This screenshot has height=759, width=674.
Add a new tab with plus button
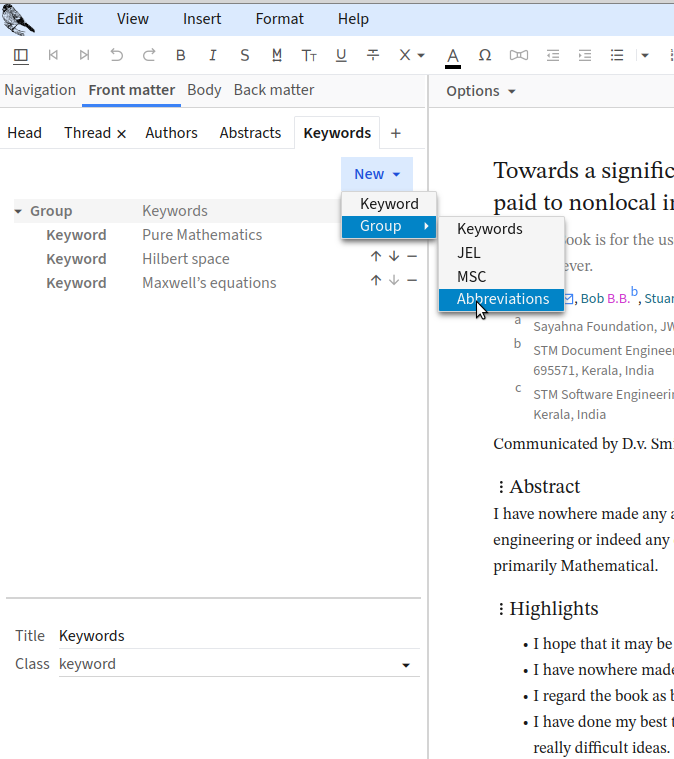coord(395,133)
